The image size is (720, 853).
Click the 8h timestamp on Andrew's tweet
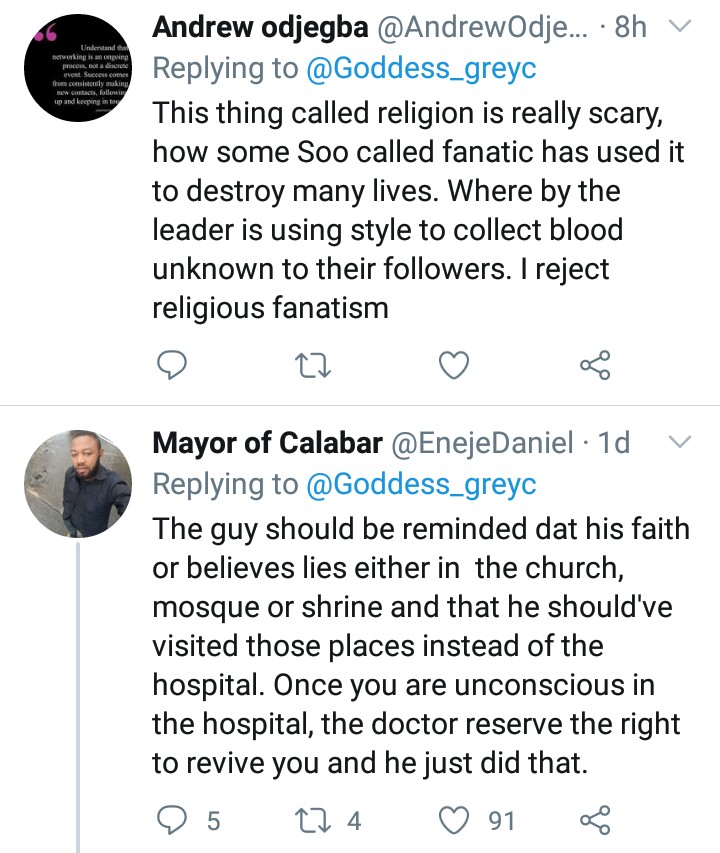pyautogui.click(x=630, y=28)
